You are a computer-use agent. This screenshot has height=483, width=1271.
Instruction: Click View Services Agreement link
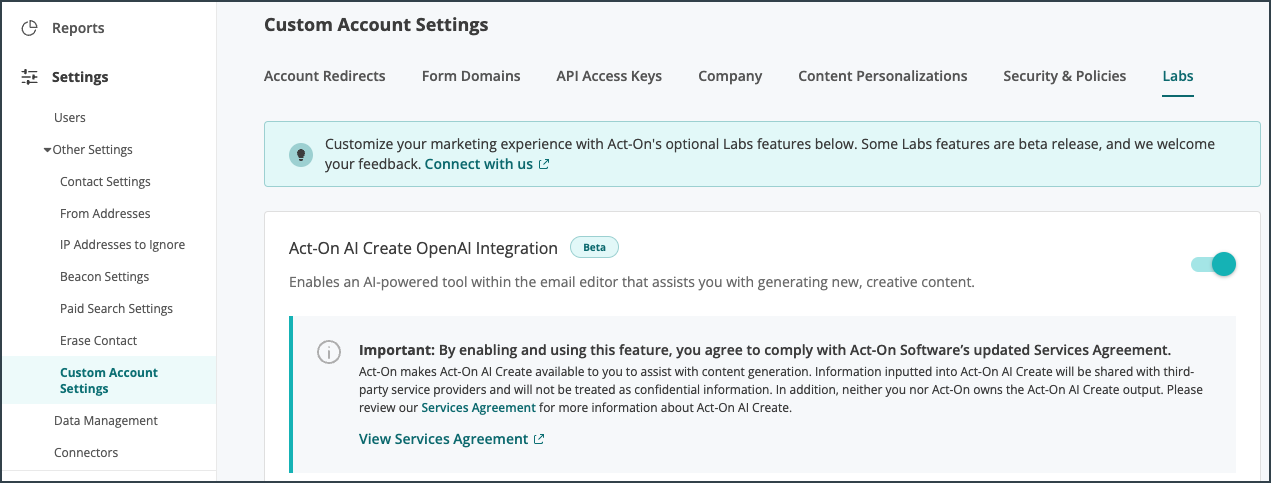pos(443,439)
